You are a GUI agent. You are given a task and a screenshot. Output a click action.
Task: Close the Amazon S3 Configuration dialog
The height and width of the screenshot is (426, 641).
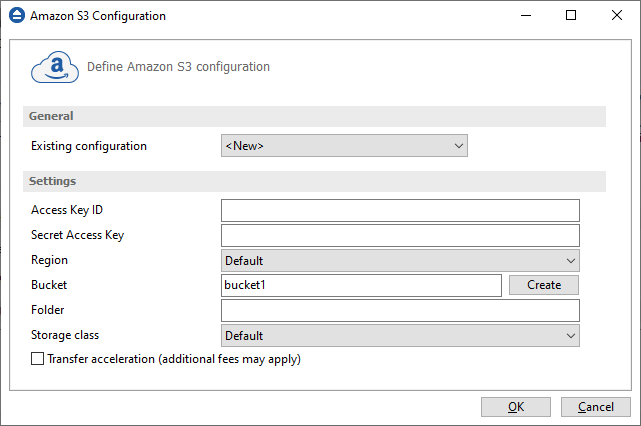coord(617,16)
